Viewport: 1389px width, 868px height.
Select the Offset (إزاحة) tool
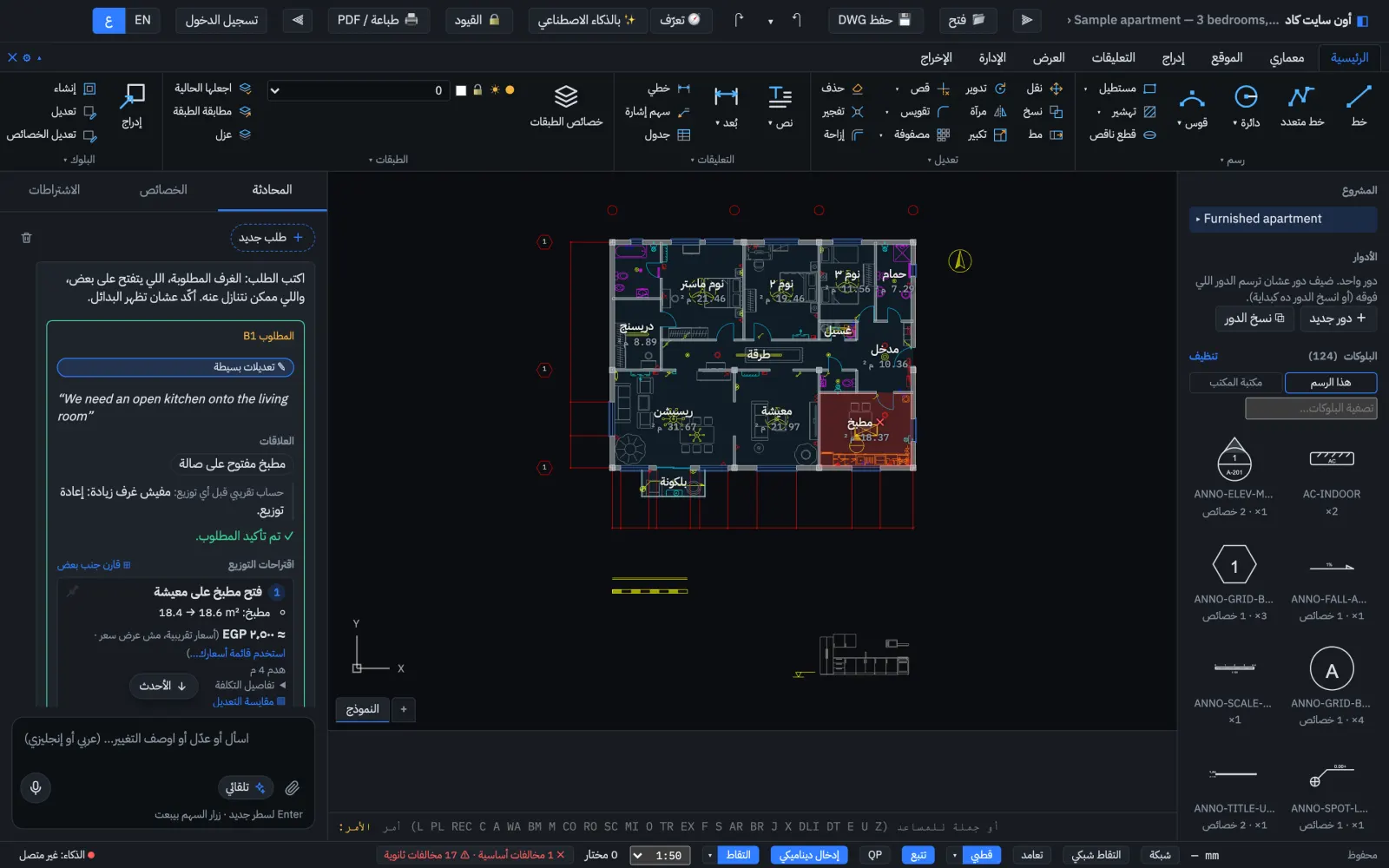click(844, 135)
